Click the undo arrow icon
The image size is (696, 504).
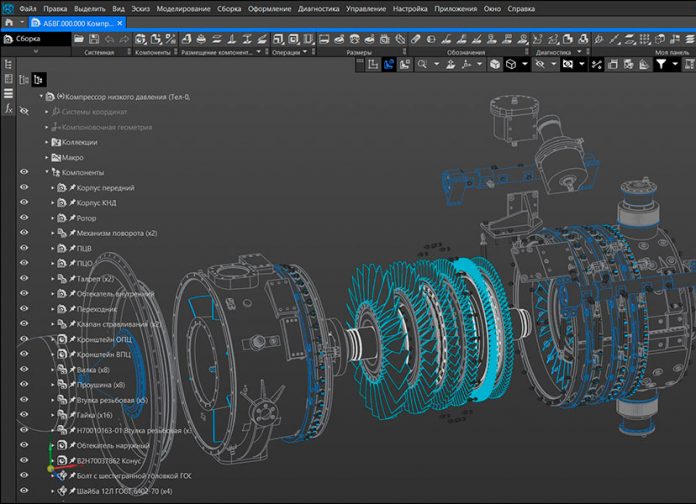click(109, 39)
